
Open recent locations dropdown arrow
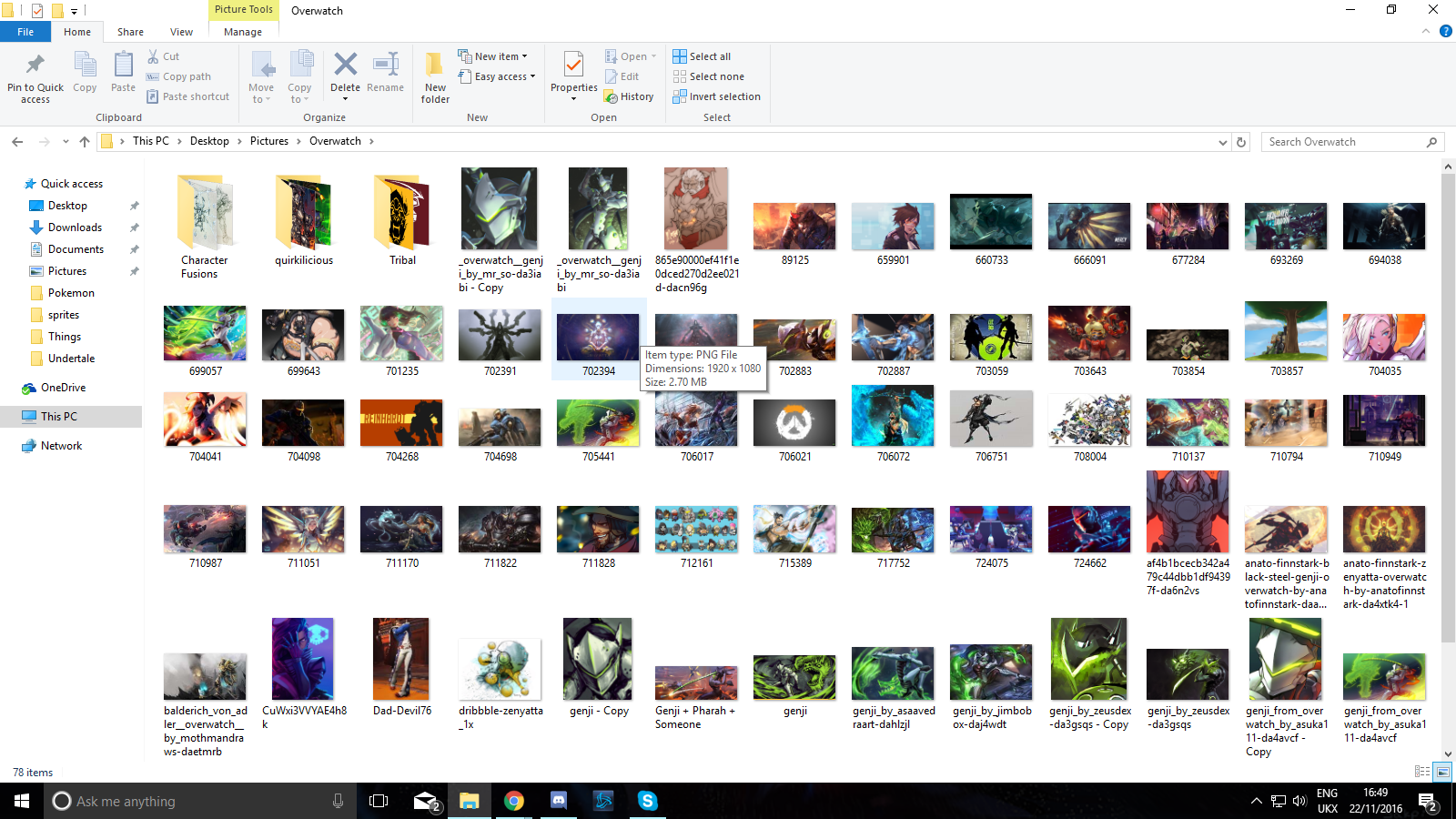pyautogui.click(x=66, y=142)
